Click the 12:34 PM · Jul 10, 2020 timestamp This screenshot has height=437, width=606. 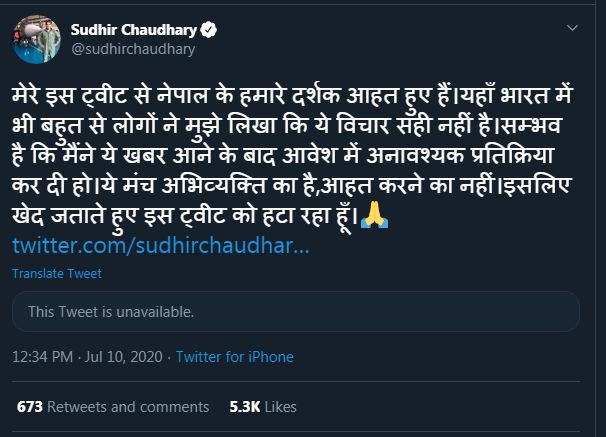(88, 357)
